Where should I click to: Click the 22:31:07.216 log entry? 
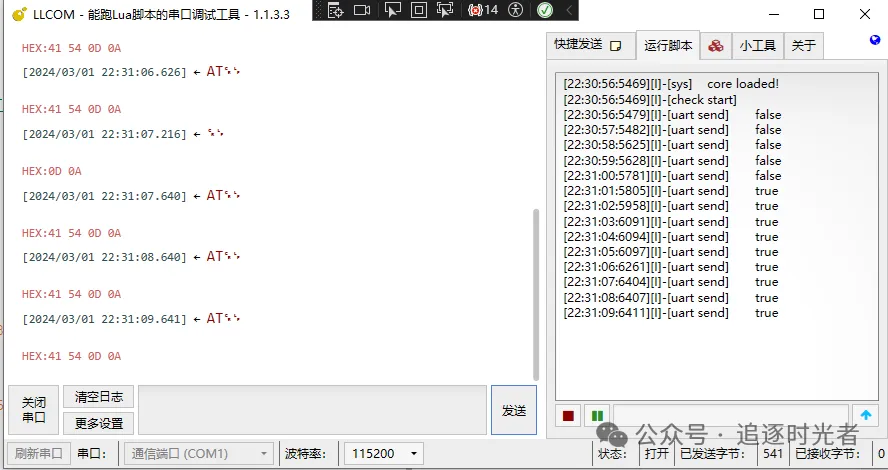point(122,134)
